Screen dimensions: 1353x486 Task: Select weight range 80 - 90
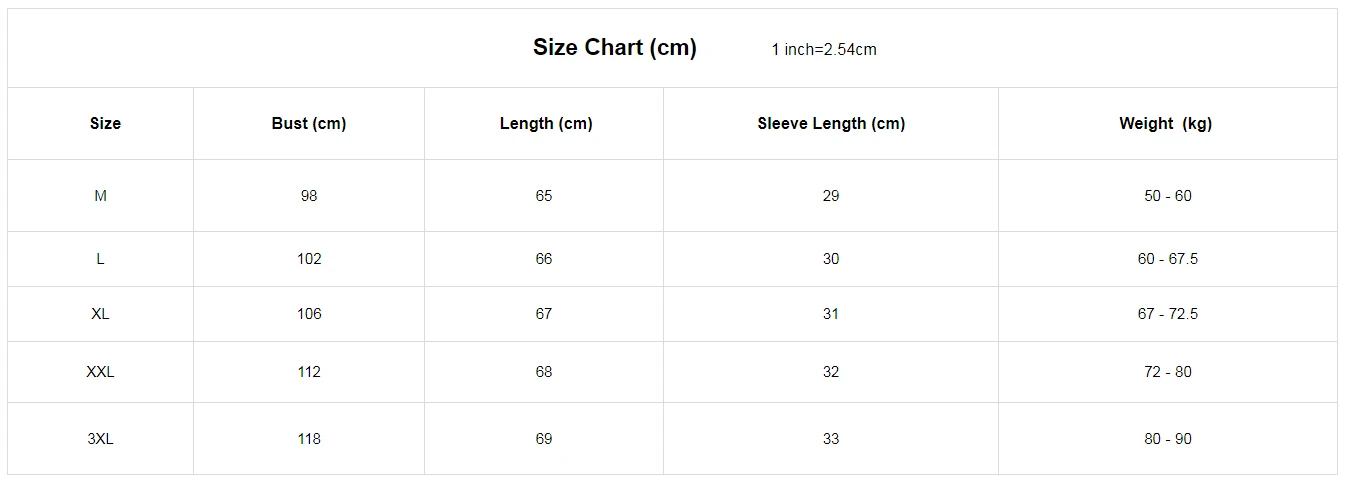click(1168, 439)
